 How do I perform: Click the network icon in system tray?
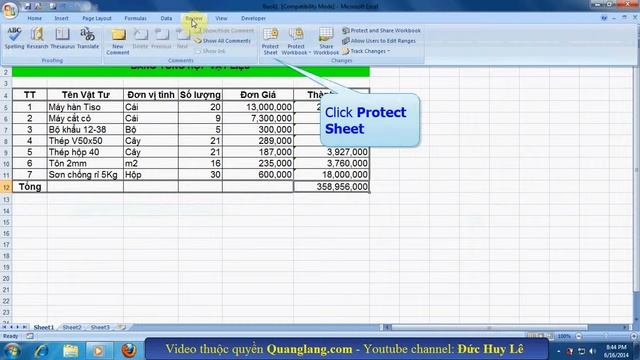point(582,351)
